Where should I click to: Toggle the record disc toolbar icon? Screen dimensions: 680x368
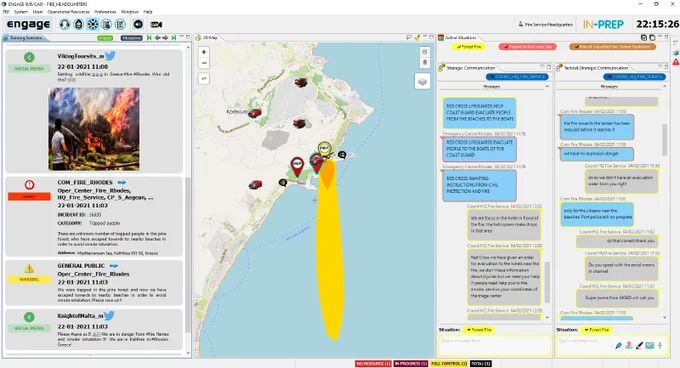(138, 24)
